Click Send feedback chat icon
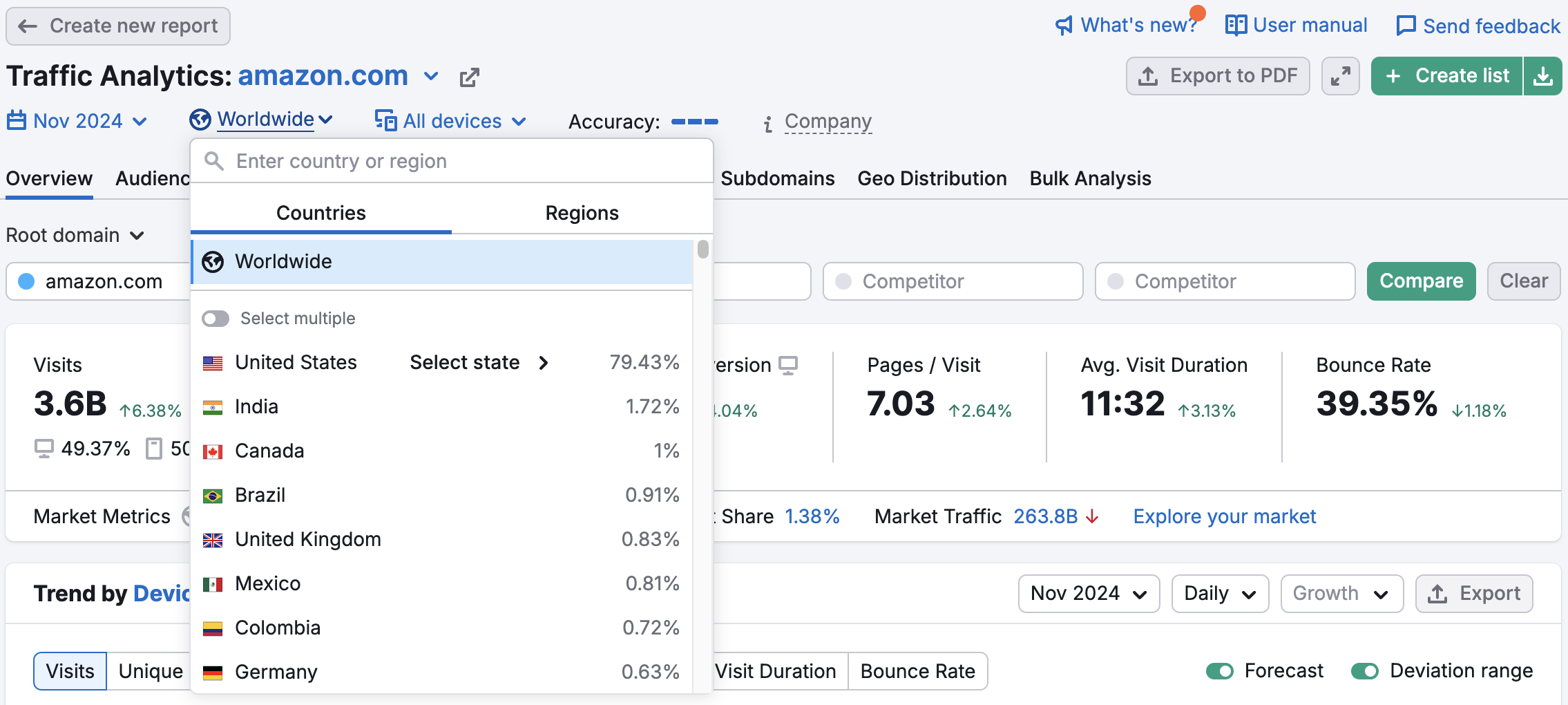Viewport: 1568px width, 705px height. pyautogui.click(x=1406, y=26)
